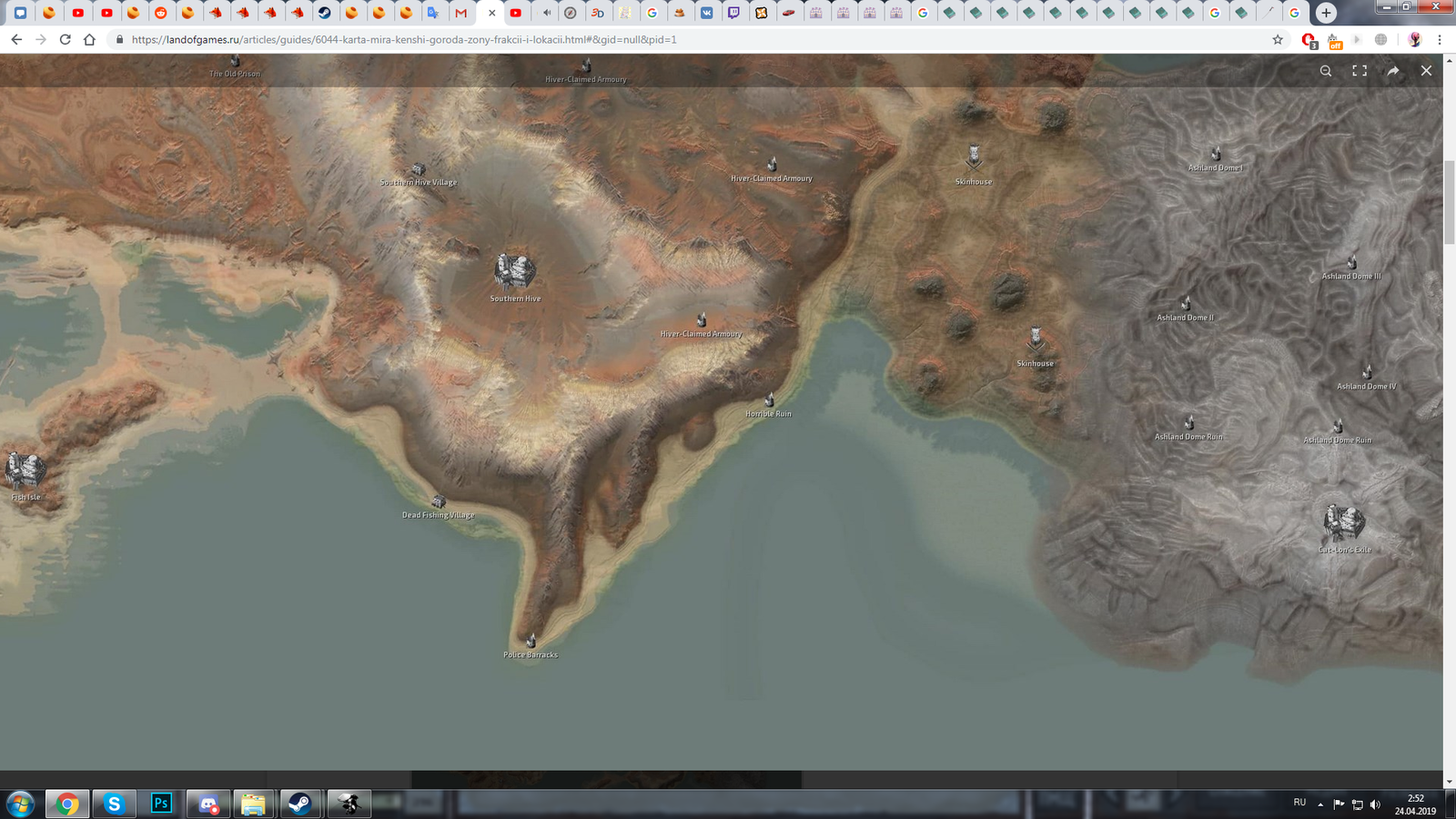Toggle fullscreen mode in the image viewer
This screenshot has width=1456, height=819.
coord(1360,71)
